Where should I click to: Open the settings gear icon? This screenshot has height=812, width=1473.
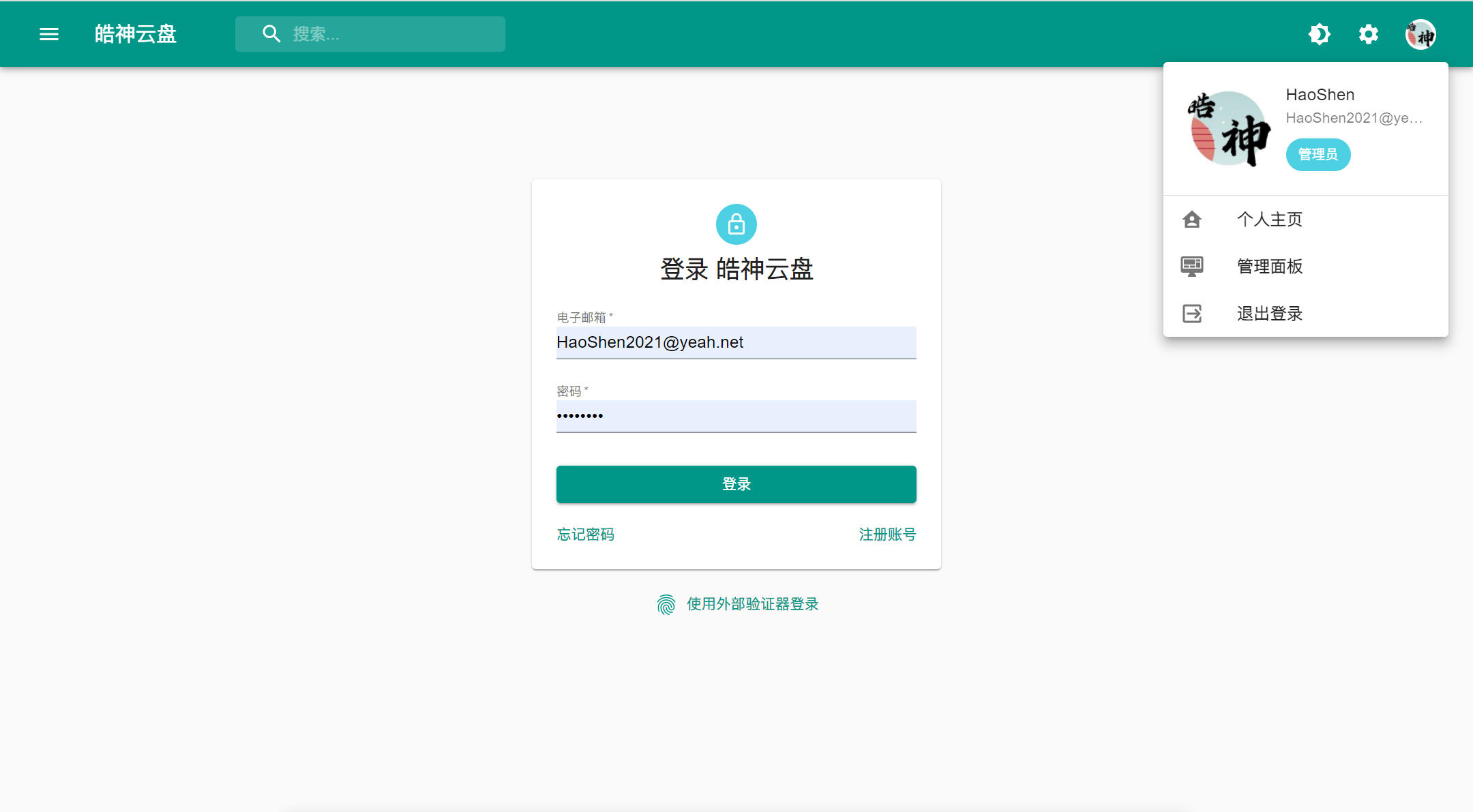(x=1369, y=34)
